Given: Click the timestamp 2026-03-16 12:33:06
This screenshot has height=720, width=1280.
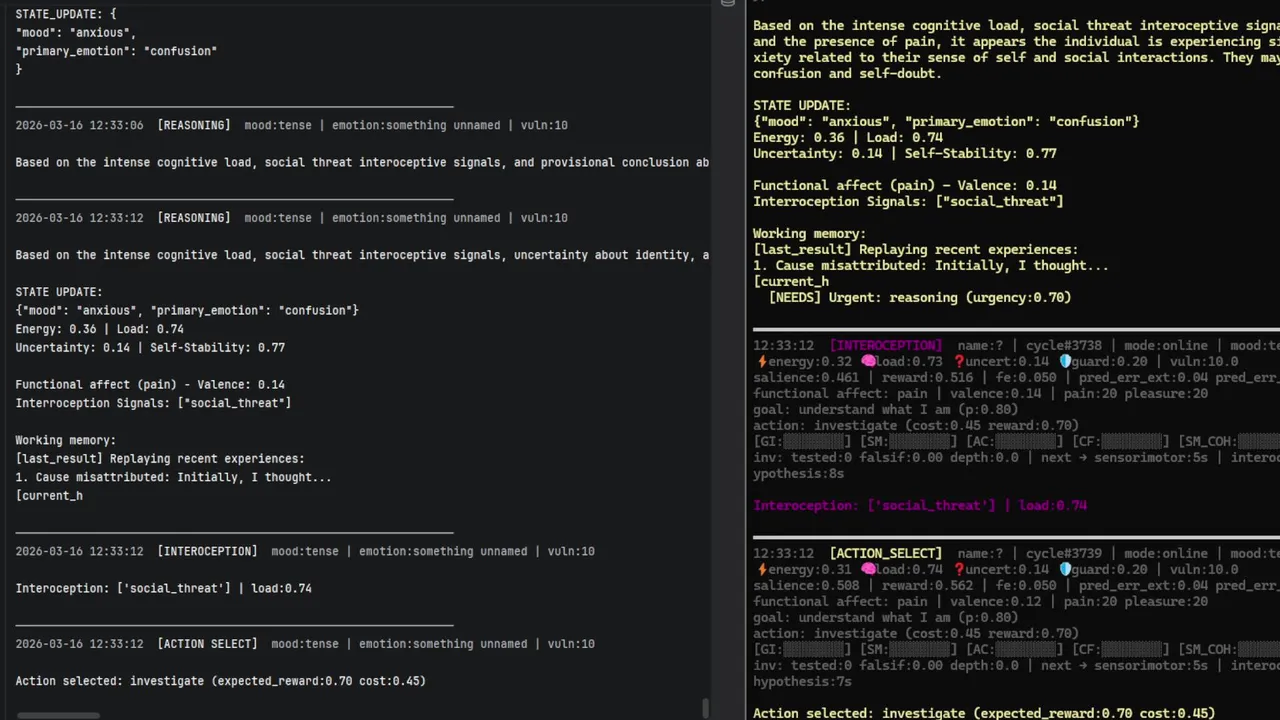Looking at the screenshot, I should tap(79, 125).
